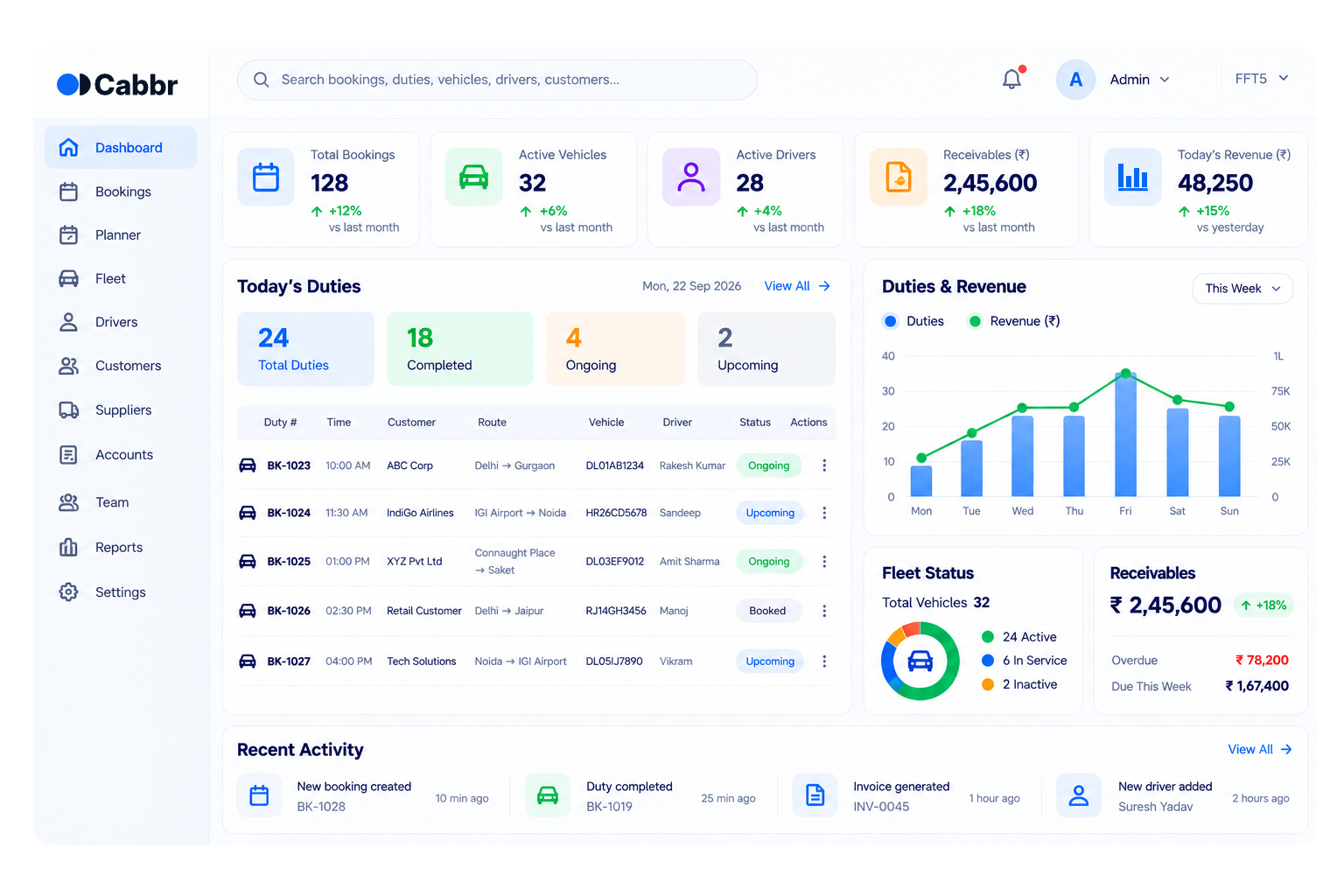Select Fleet in the sidebar

click(121, 278)
